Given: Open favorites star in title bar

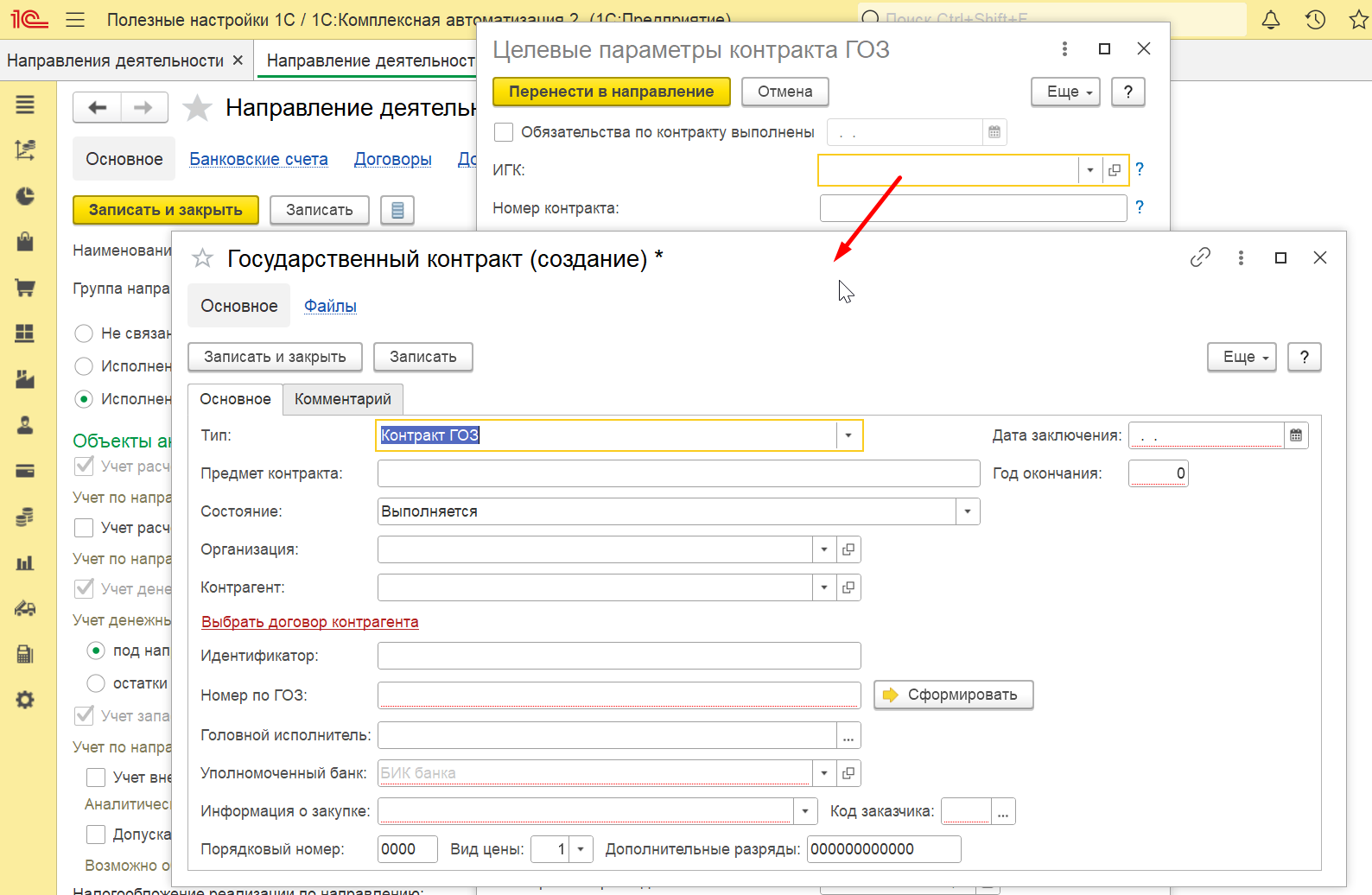Looking at the screenshot, I should point(1359,19).
